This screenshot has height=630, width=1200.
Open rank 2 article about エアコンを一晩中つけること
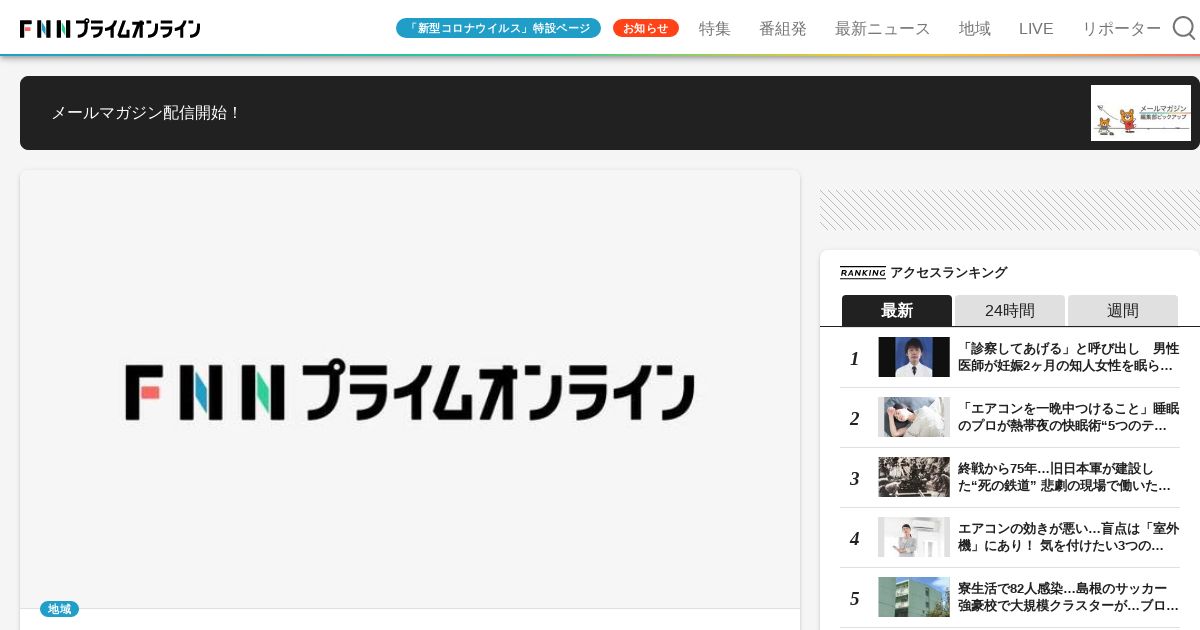click(x=1069, y=417)
